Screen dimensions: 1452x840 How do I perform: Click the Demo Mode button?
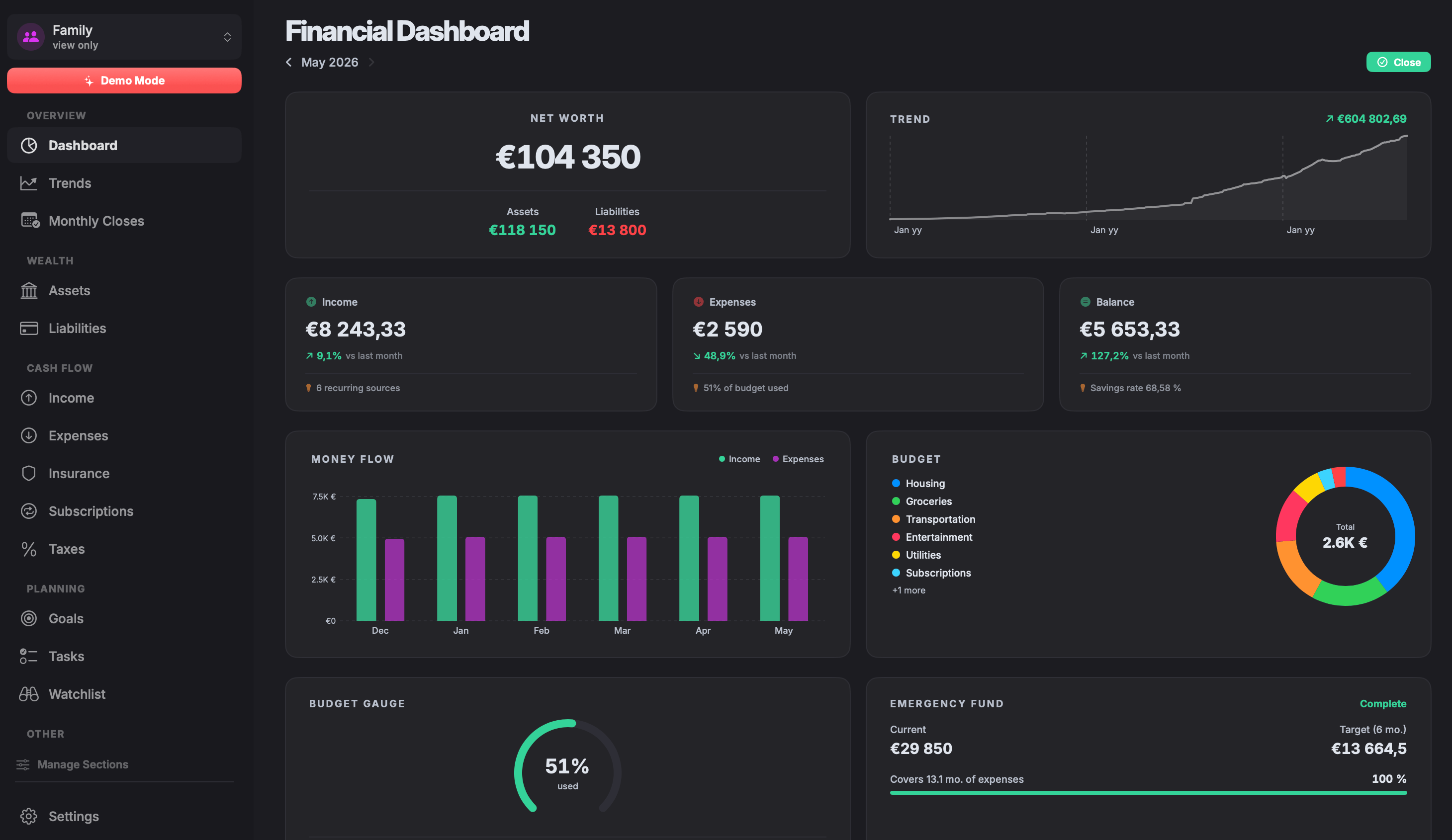[124, 81]
